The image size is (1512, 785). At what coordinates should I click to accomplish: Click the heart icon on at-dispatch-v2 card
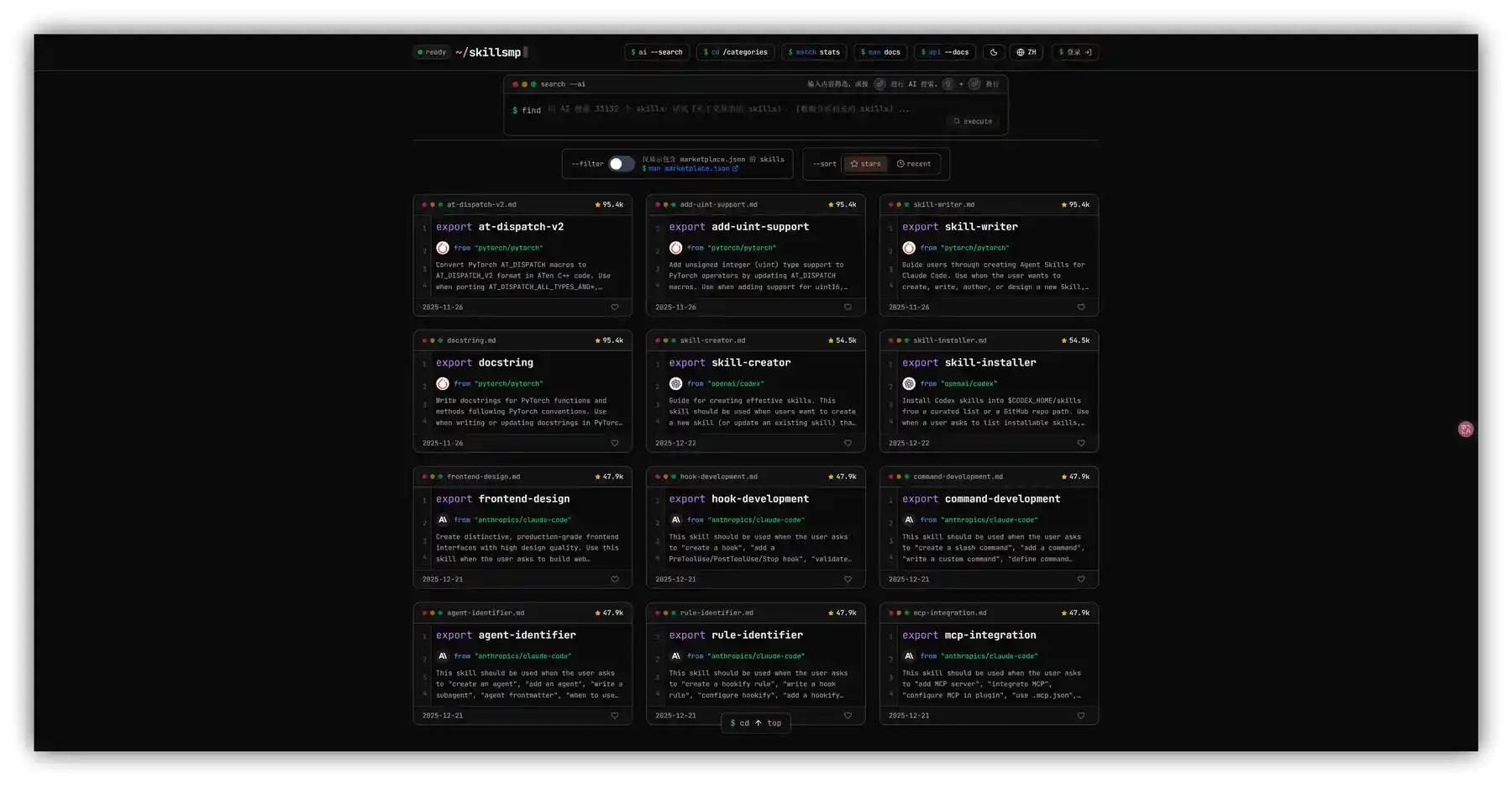point(615,308)
